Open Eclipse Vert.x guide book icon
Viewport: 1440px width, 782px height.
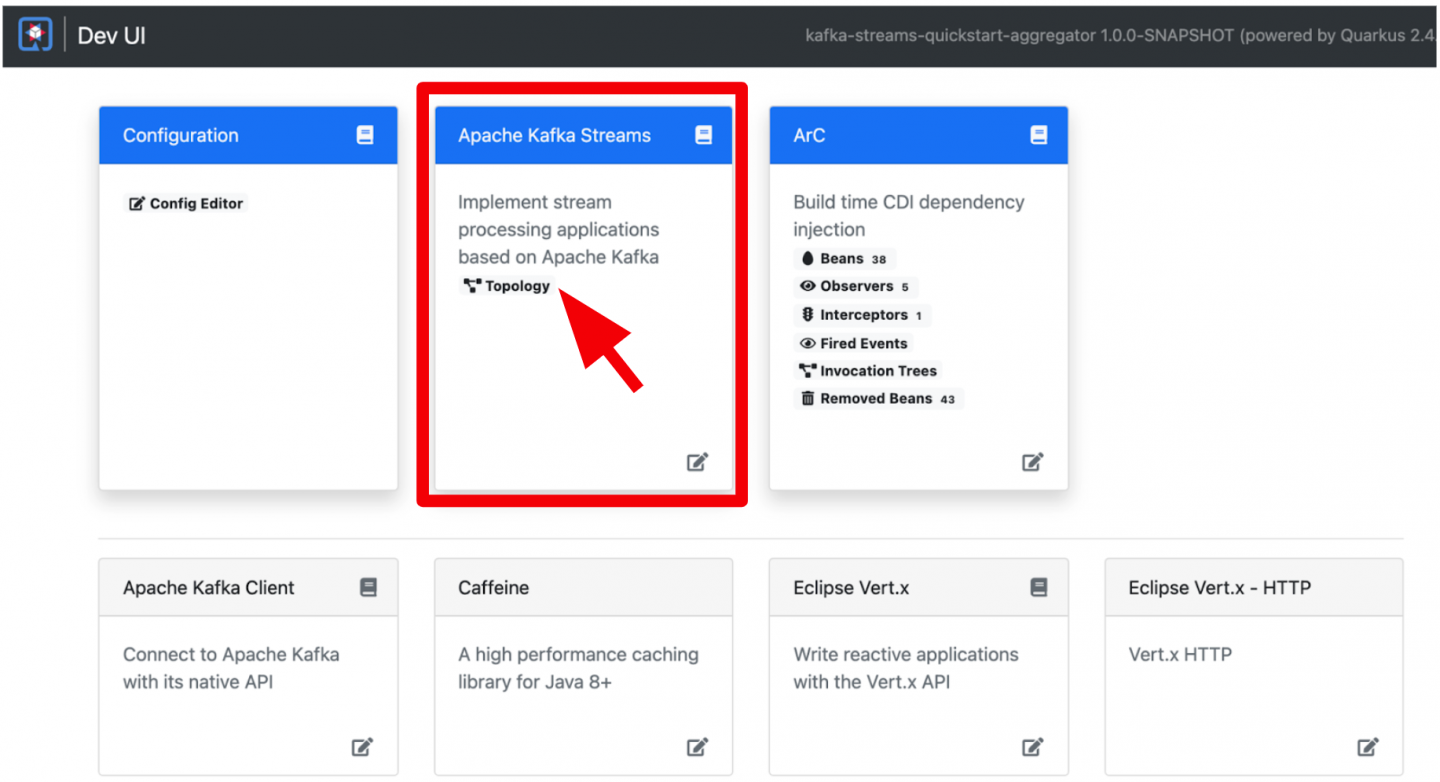tap(1039, 587)
